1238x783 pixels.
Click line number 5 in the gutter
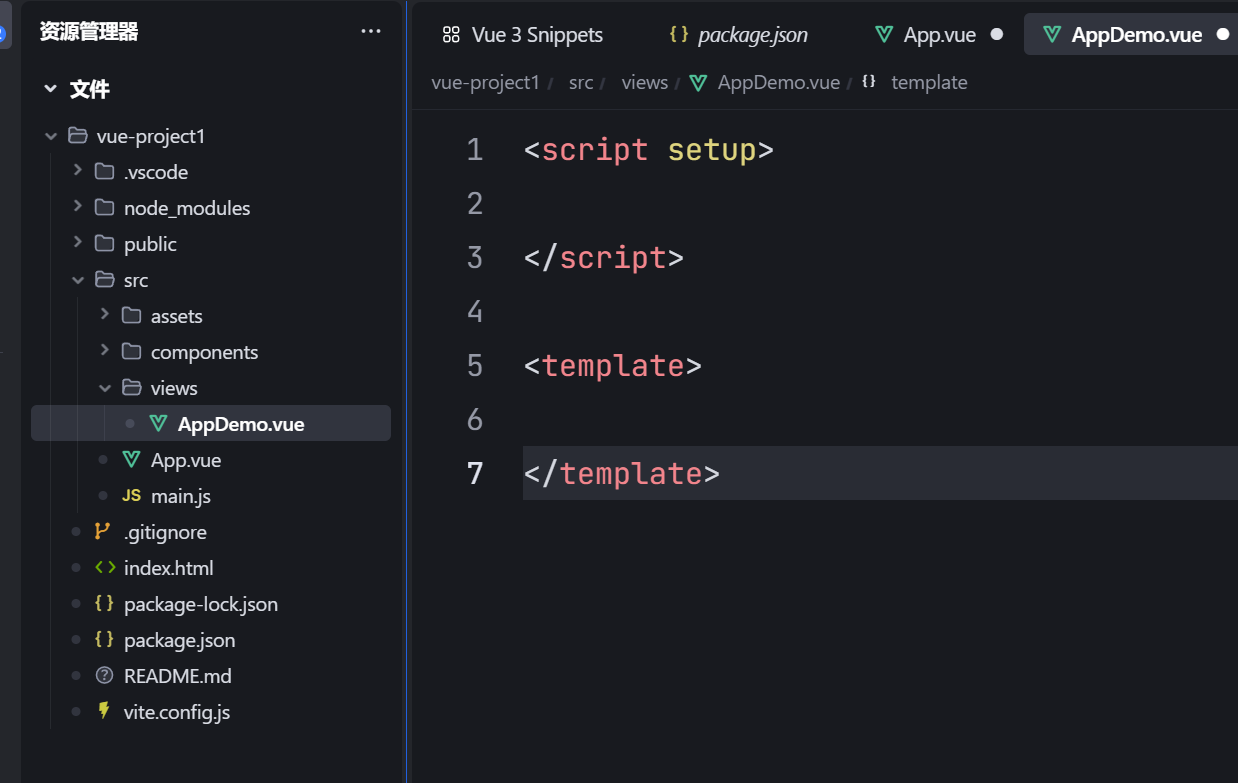(x=475, y=366)
